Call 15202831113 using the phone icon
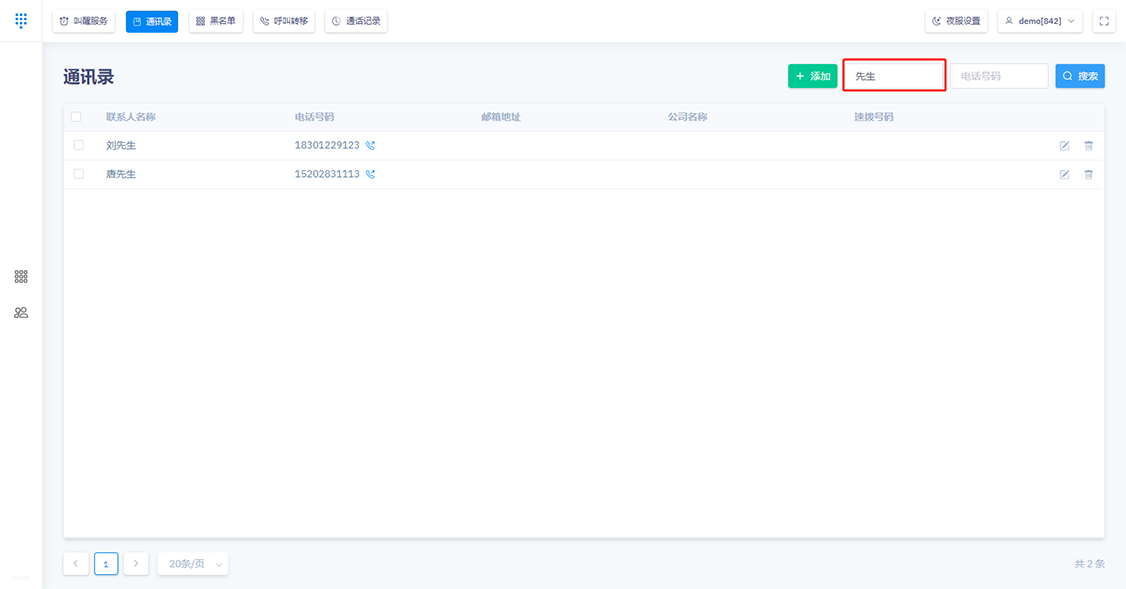 [371, 174]
